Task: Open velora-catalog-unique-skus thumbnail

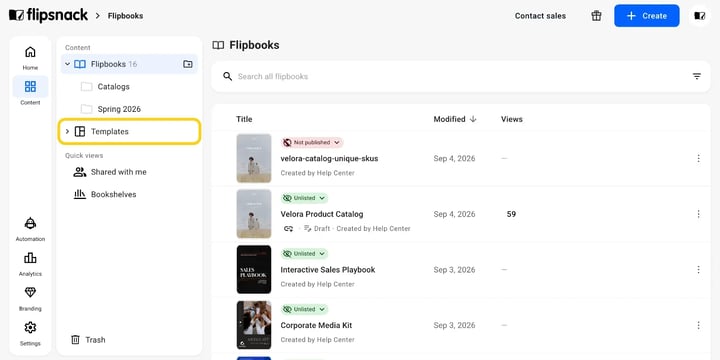Action: pos(254,158)
